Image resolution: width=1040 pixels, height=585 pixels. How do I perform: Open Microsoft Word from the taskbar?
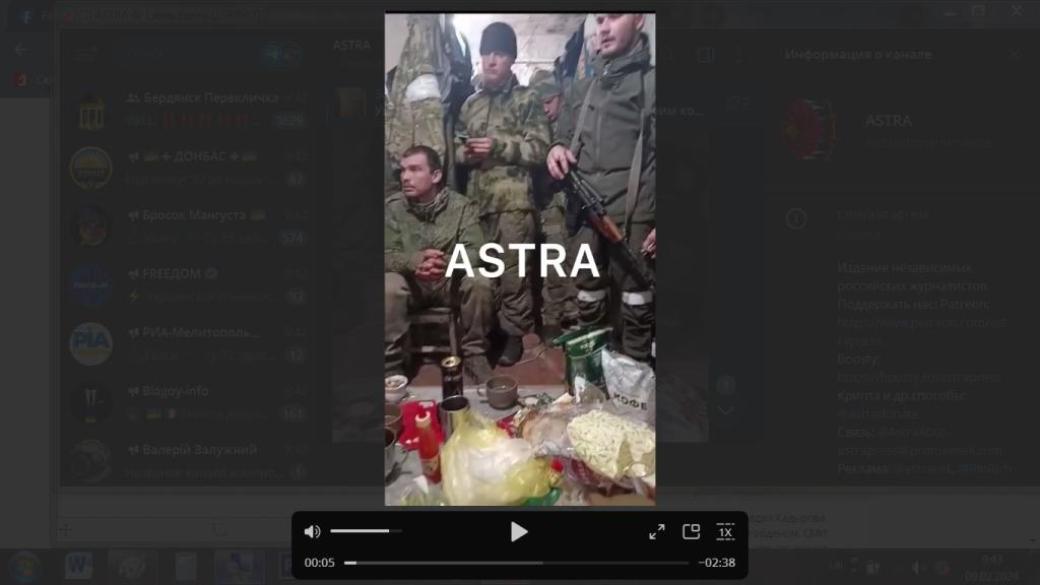(78, 566)
